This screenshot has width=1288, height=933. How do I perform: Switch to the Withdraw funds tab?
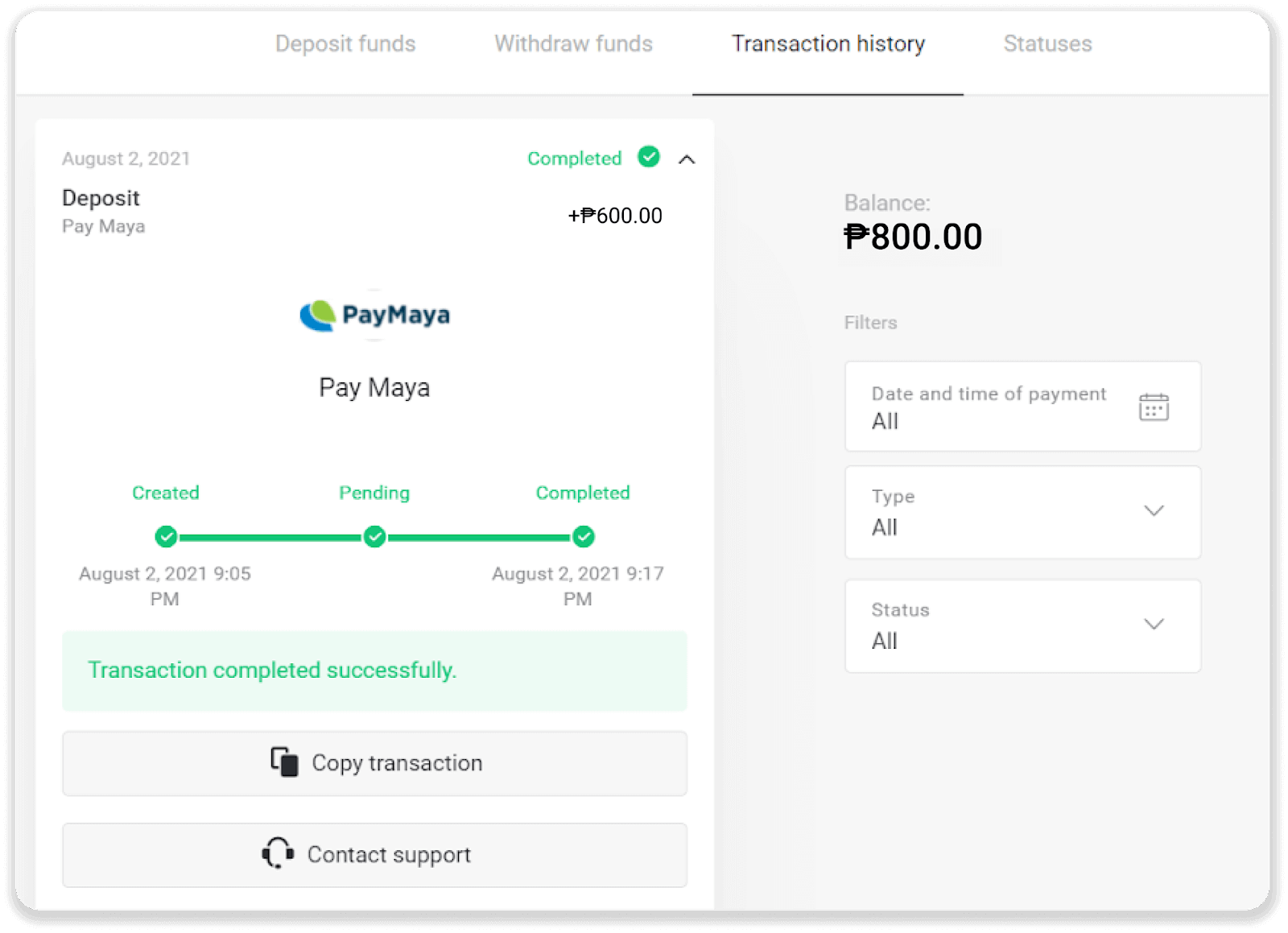point(573,43)
